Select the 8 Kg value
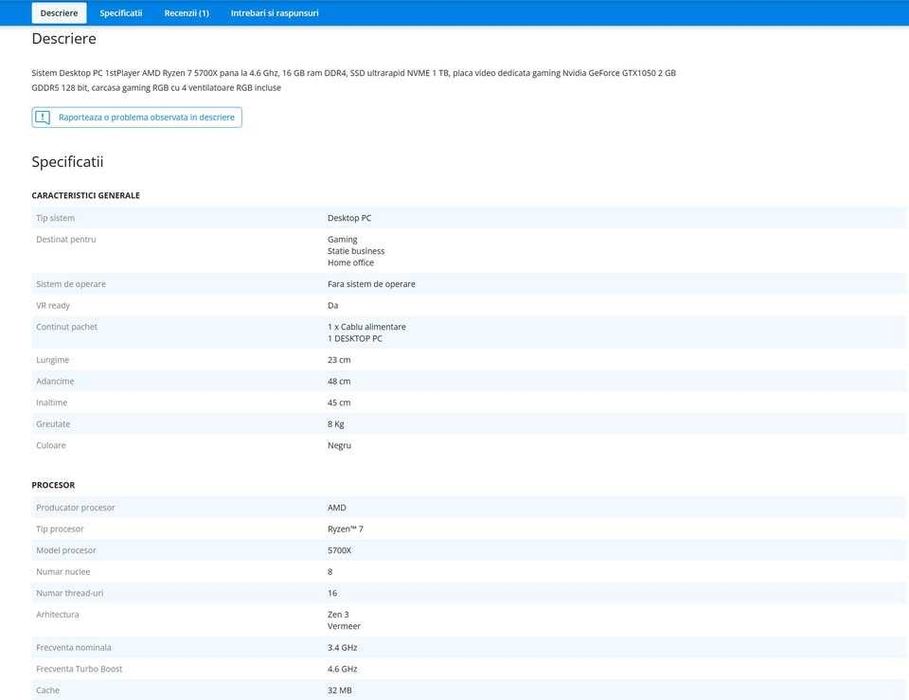Screen dimensions: 909x700 point(336,425)
